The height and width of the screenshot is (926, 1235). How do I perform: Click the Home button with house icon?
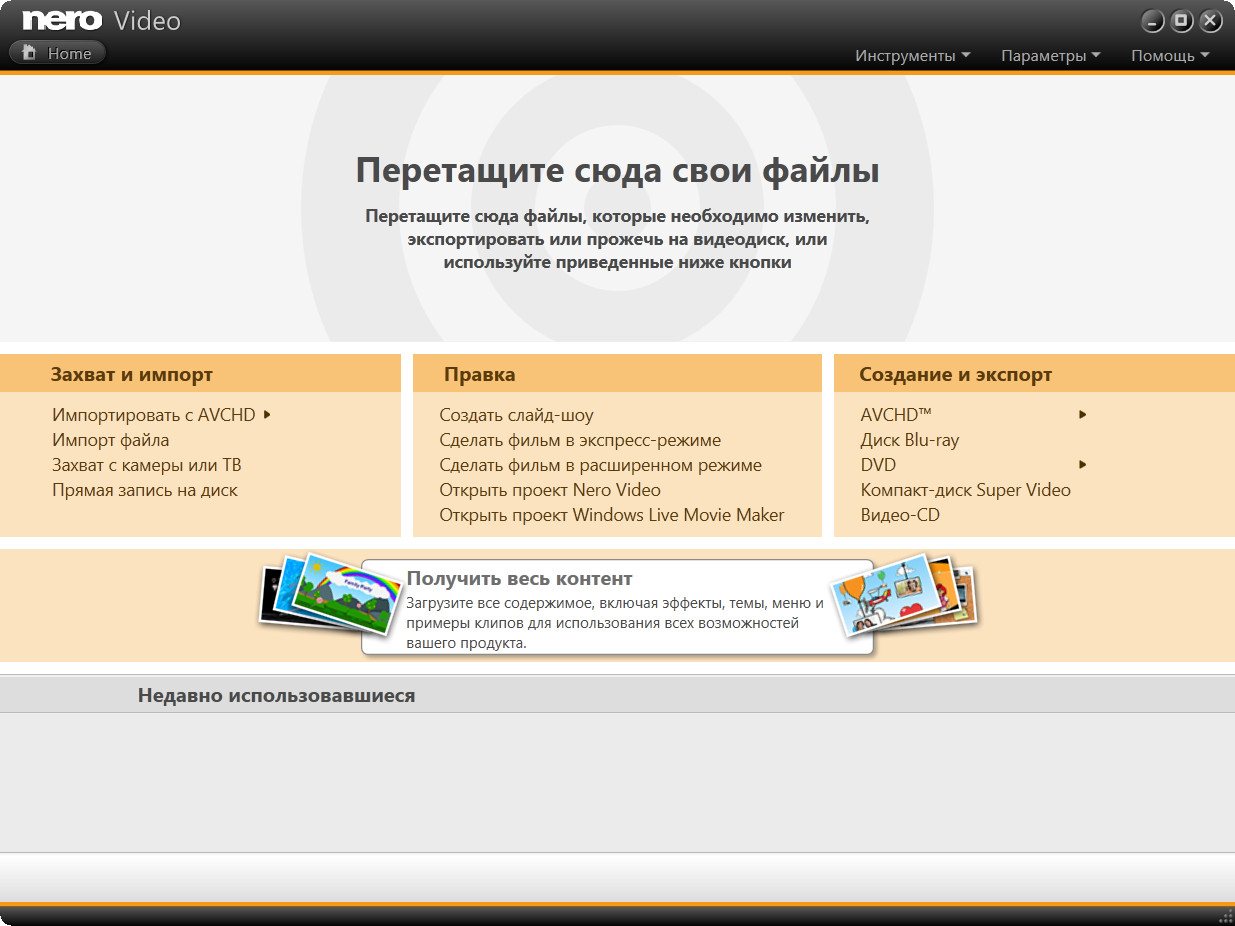tap(57, 53)
